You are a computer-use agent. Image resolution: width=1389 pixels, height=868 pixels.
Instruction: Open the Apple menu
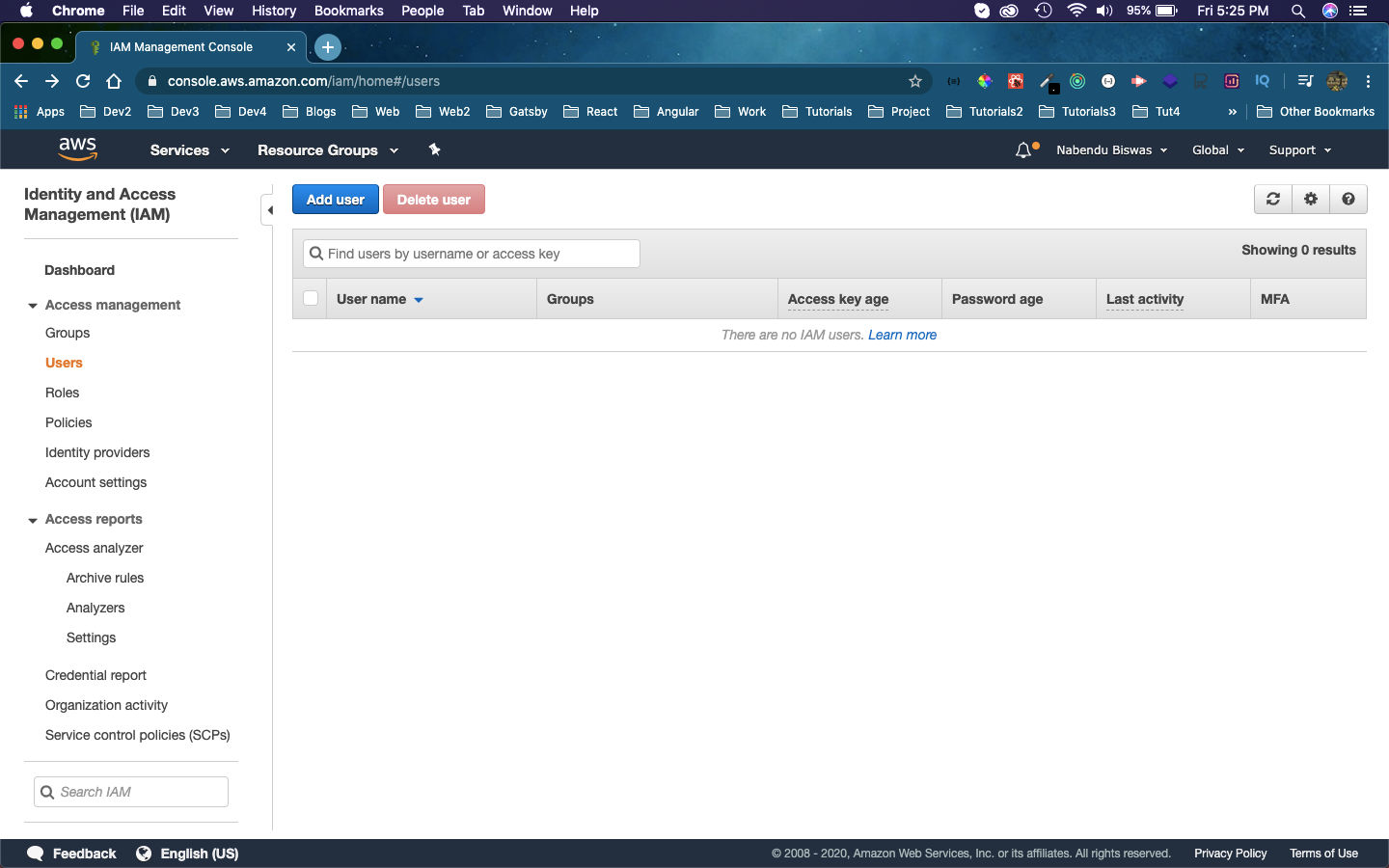pos(26,11)
